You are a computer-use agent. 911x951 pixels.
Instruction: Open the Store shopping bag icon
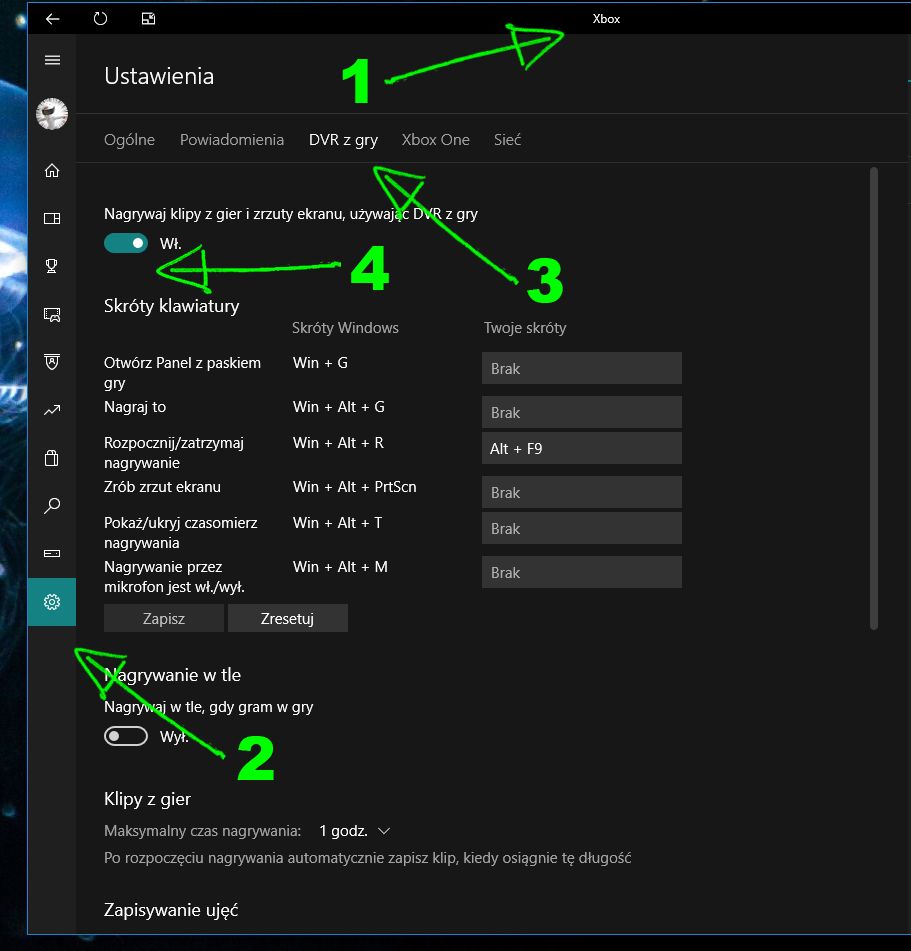point(52,458)
